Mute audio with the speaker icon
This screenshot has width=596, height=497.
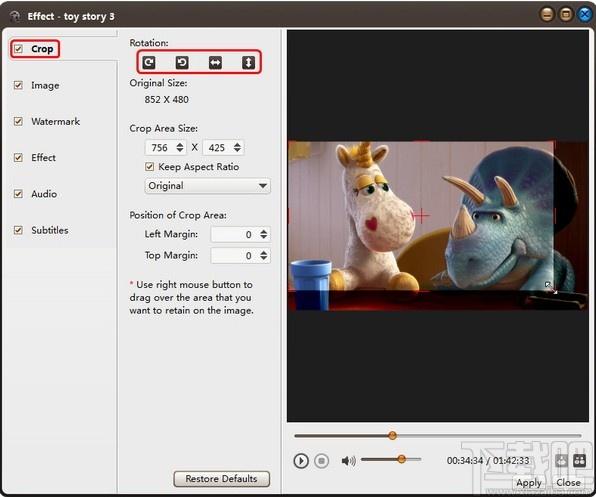pos(348,461)
